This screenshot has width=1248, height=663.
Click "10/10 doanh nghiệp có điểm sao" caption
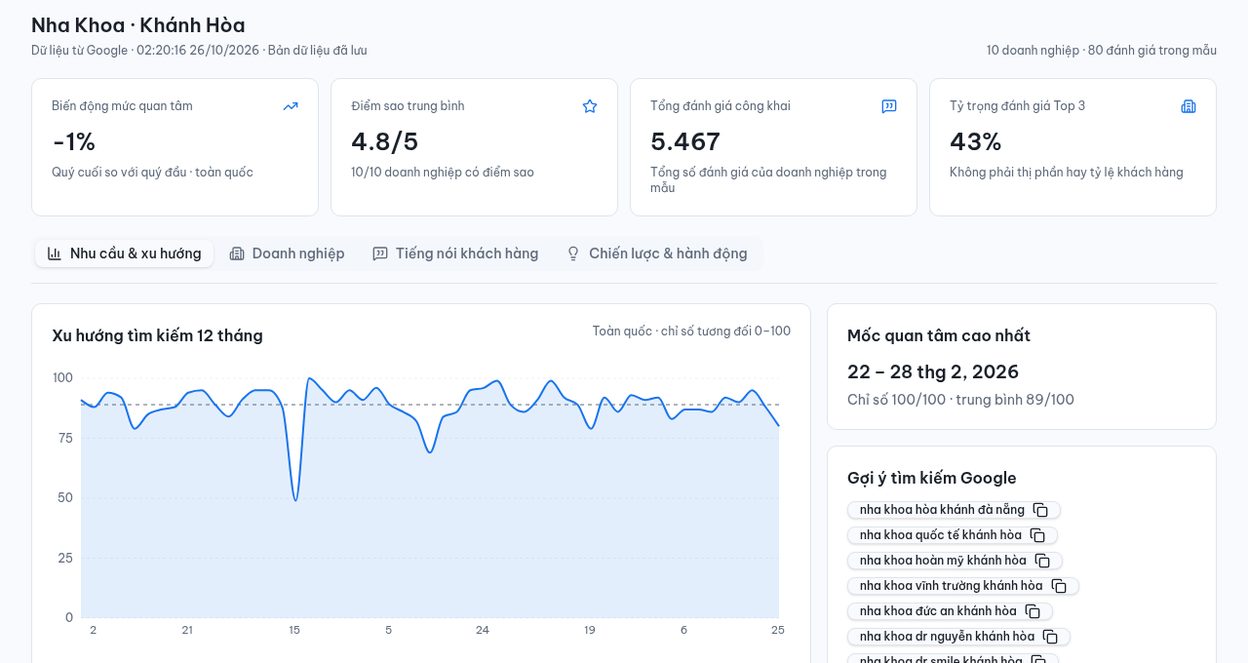click(x=443, y=172)
